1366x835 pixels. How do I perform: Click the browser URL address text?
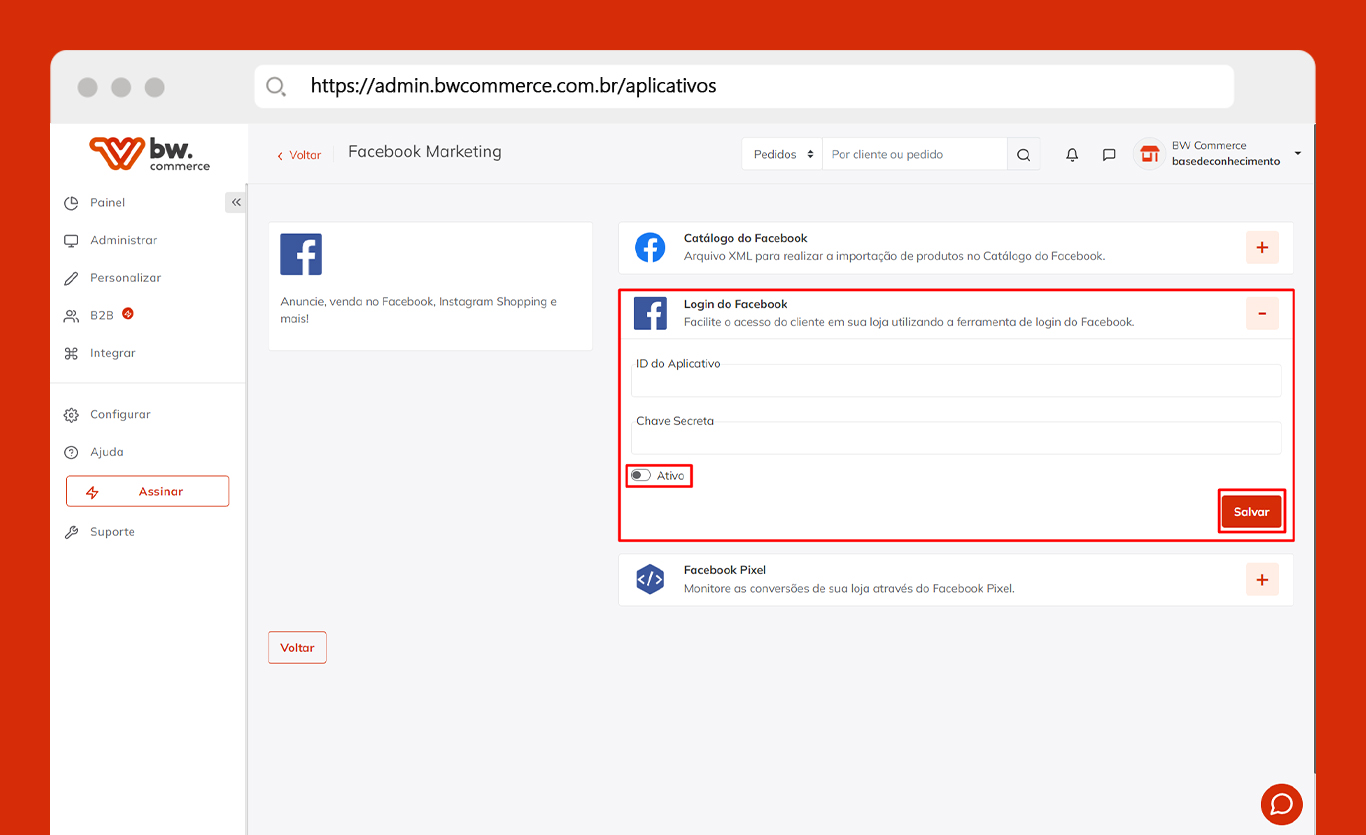[x=514, y=86]
